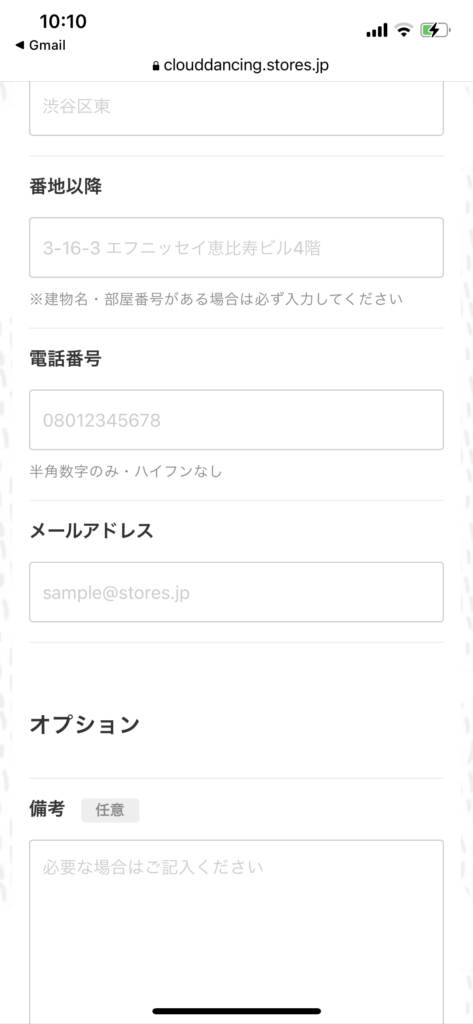Tap the 番地以降 field label
This screenshot has width=473, height=1024.
(x=65, y=186)
